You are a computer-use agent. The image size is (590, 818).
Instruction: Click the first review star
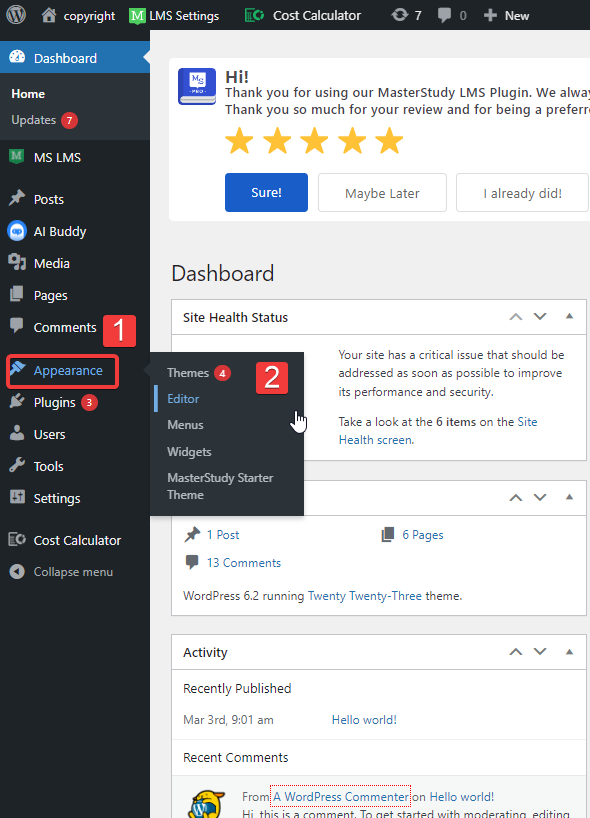pyautogui.click(x=239, y=141)
